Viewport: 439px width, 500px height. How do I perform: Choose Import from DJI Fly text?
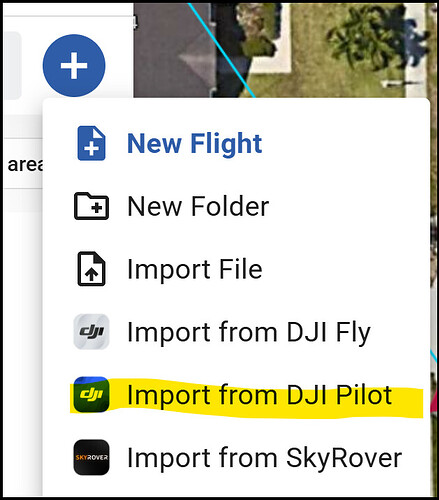pos(249,332)
